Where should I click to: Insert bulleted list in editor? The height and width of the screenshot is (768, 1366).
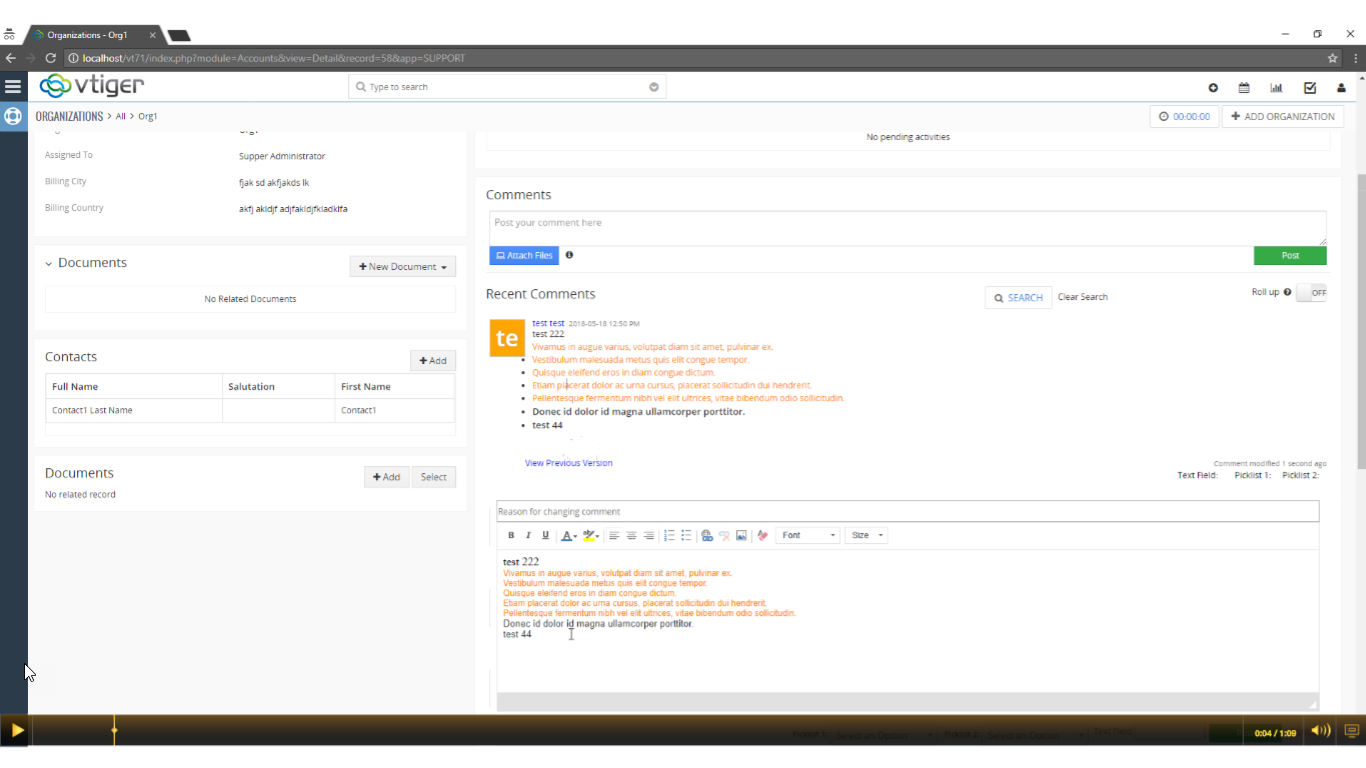coord(686,536)
